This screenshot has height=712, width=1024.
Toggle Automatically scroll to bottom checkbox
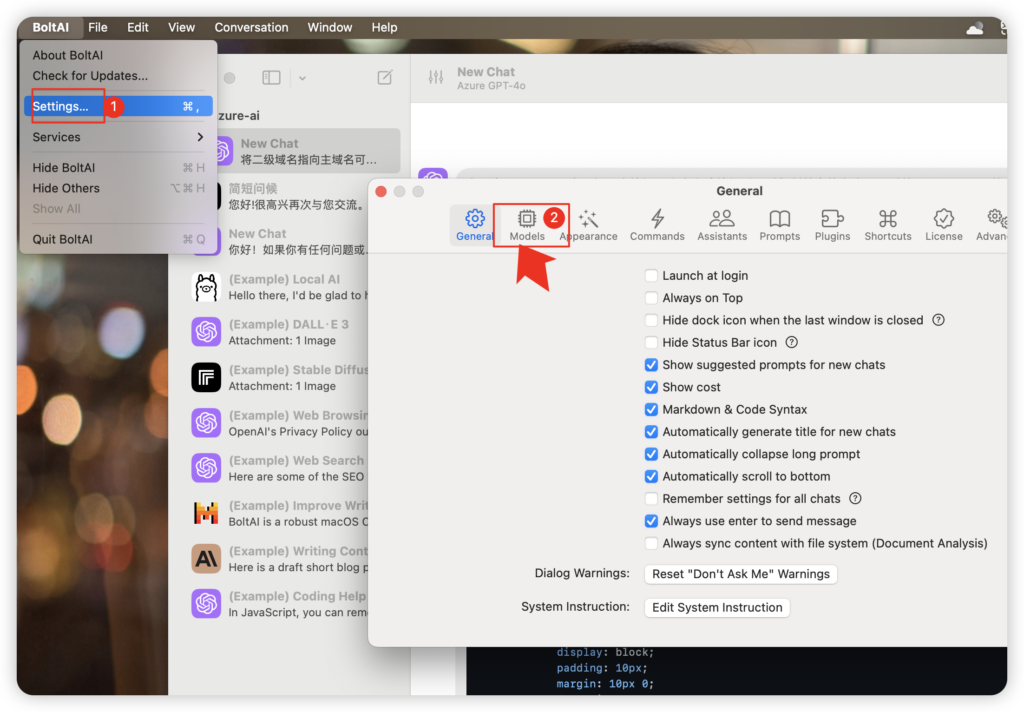pyautogui.click(x=651, y=476)
